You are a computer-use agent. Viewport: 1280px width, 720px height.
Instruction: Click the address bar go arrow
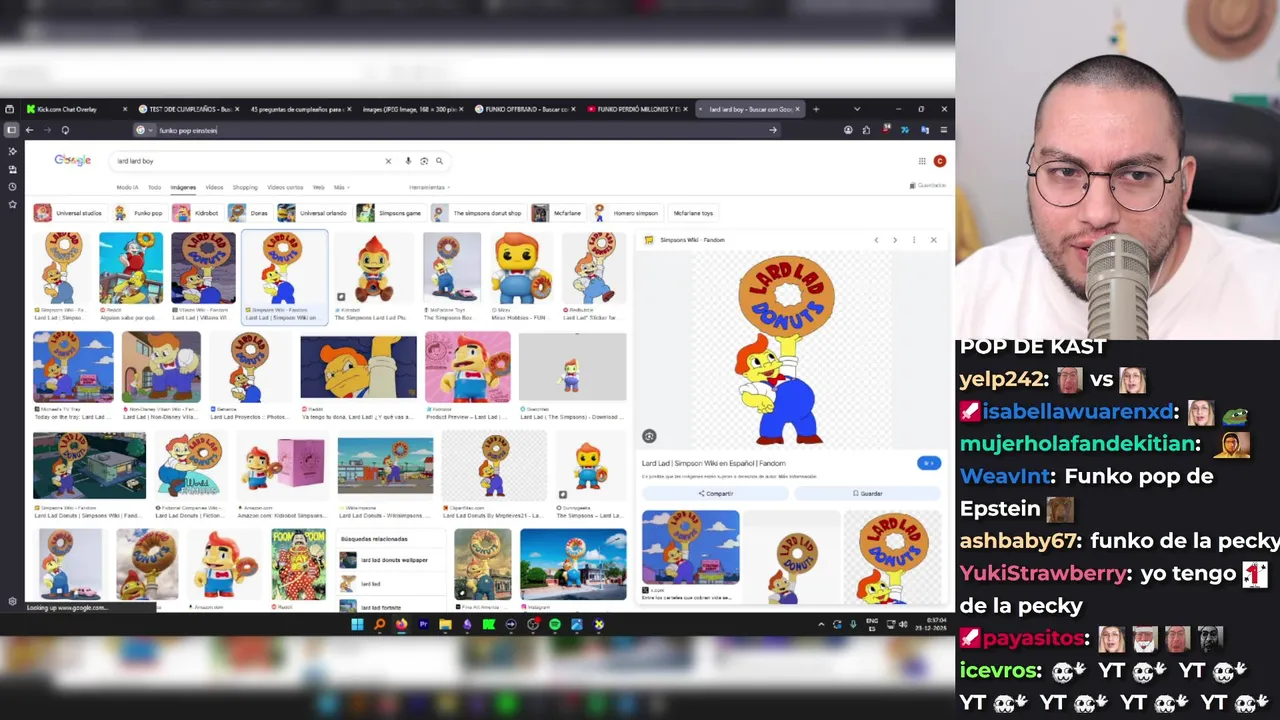click(772, 130)
